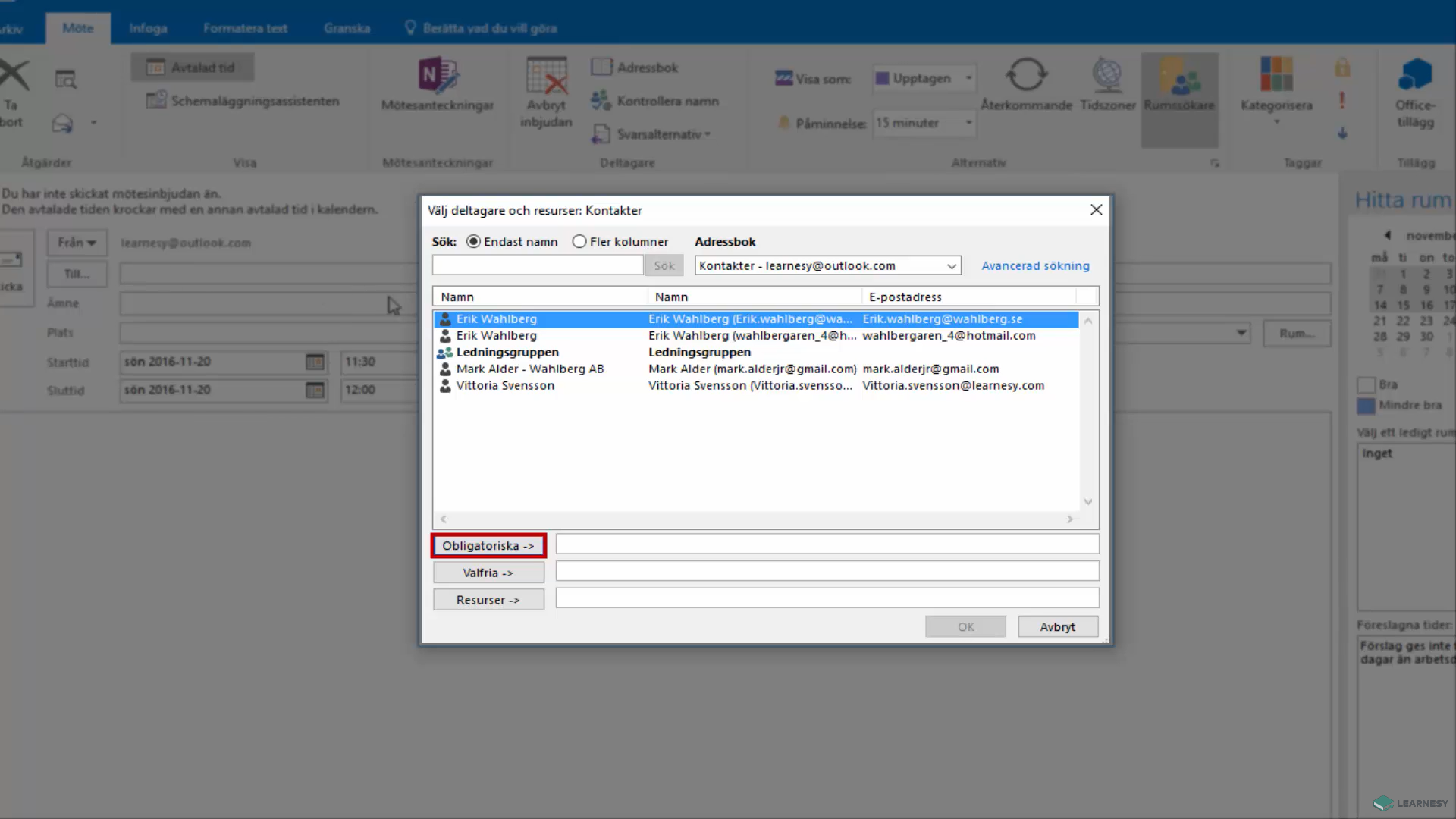Click the forward envelope icon in Åtgärder

pyautogui.click(x=62, y=124)
